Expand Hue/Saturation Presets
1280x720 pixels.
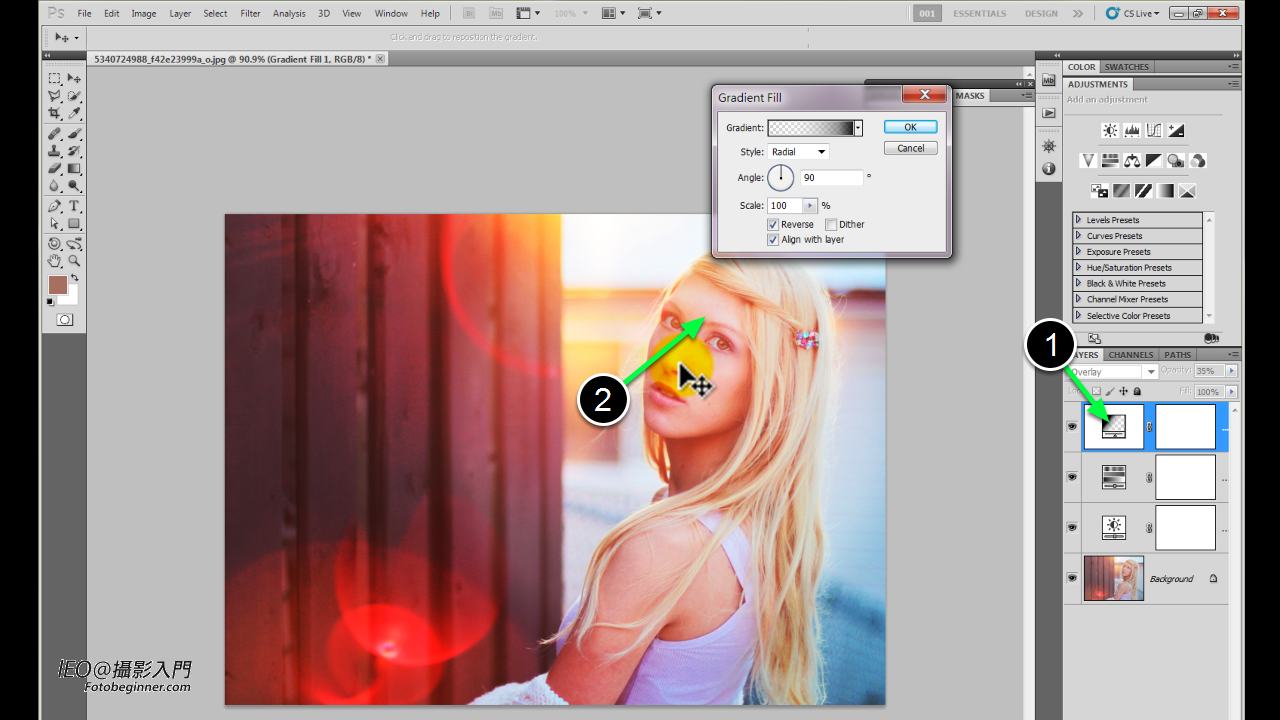coord(1078,268)
